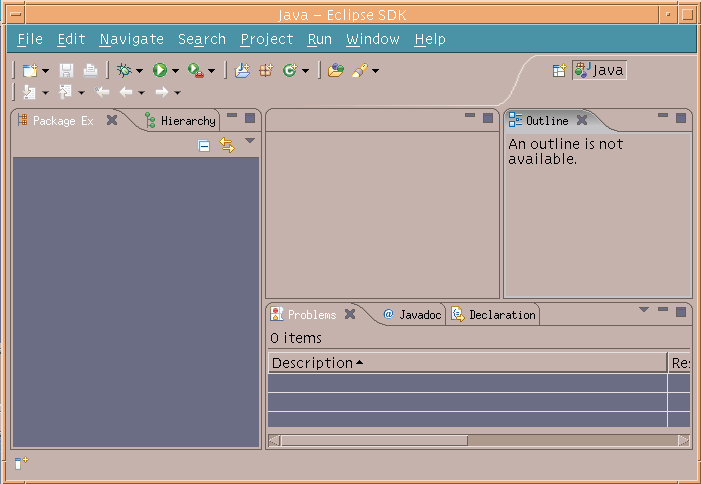Click the Forward navigation arrow
This screenshot has width=701, height=484.
[x=161, y=93]
